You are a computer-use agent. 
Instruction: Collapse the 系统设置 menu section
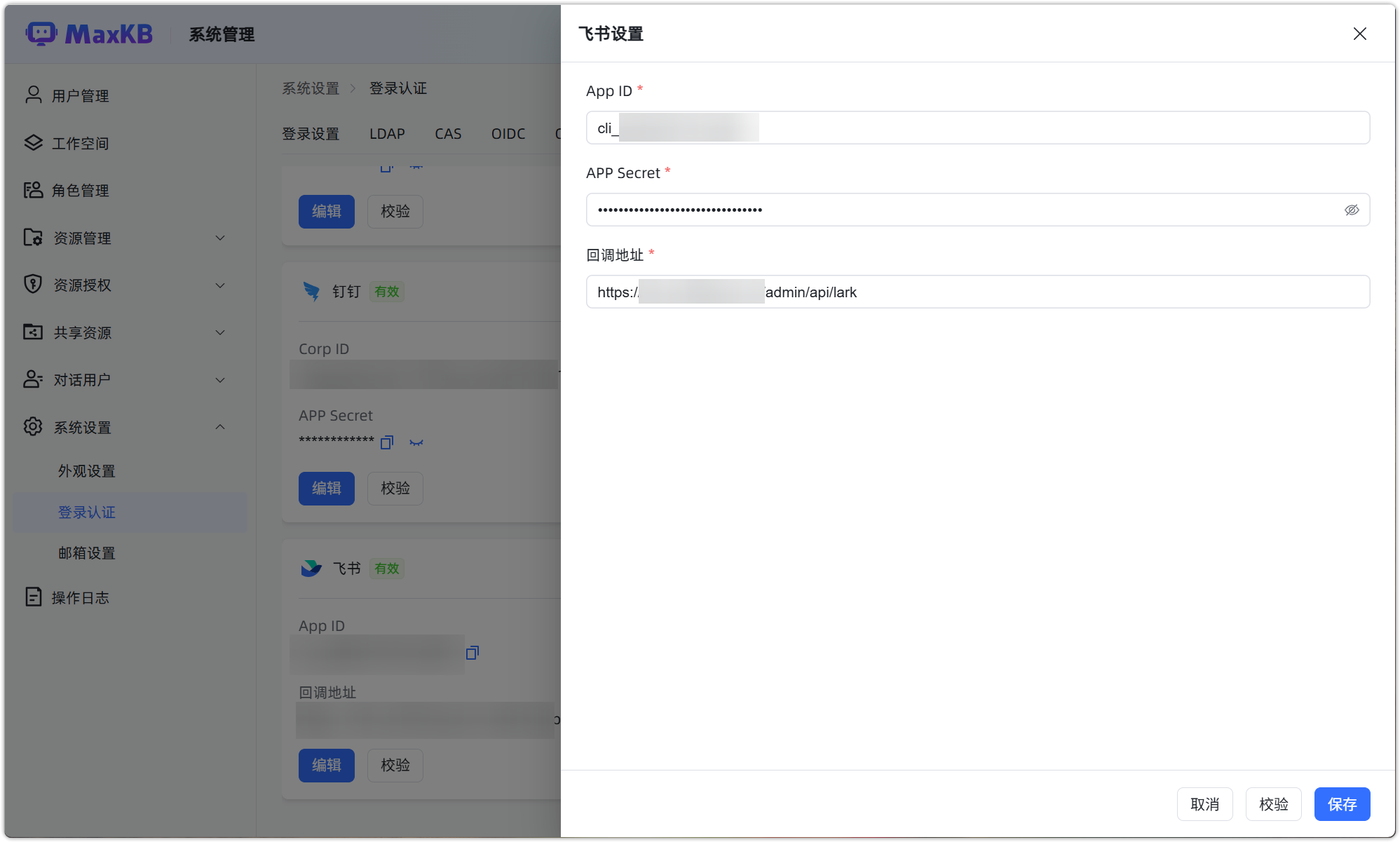point(220,427)
